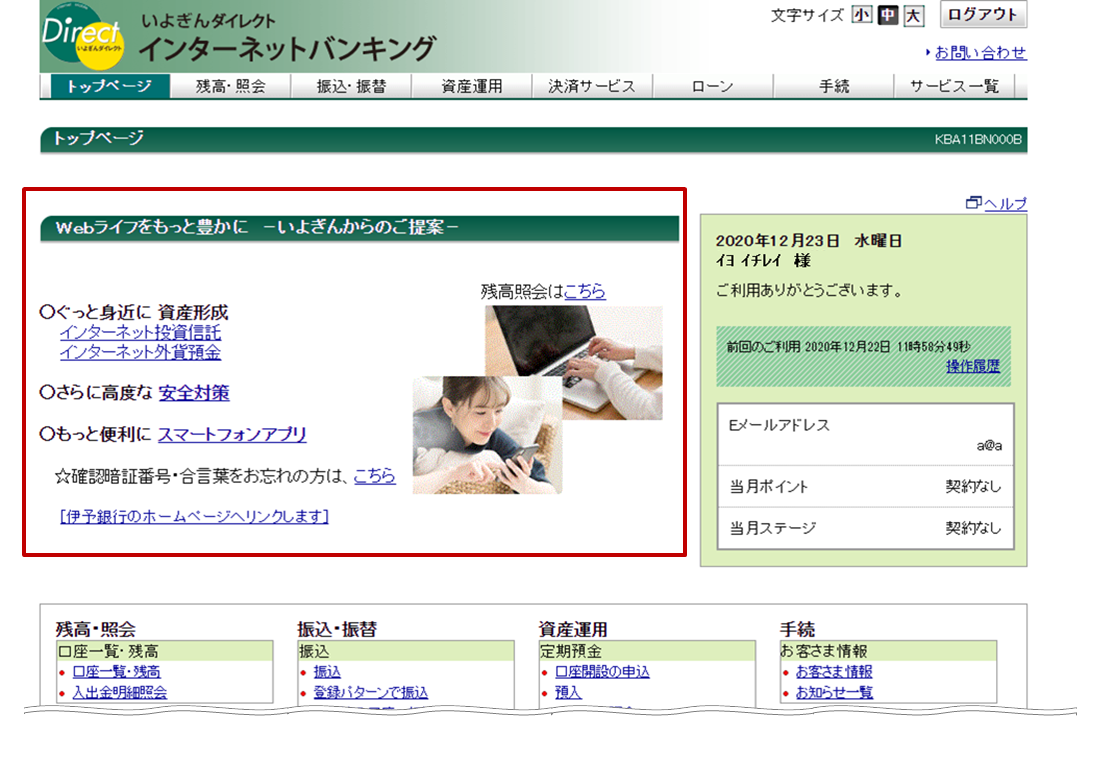Open the 手続 menu tab
This screenshot has width=1095, height=780.
point(834,86)
